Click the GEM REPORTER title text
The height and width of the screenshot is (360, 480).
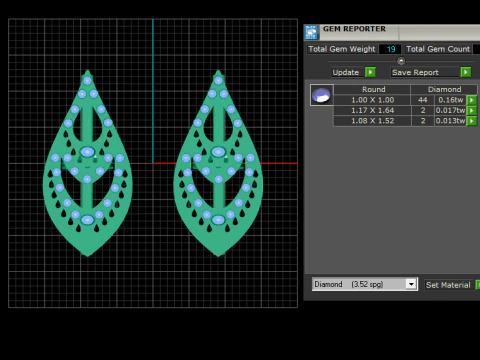coord(354,29)
